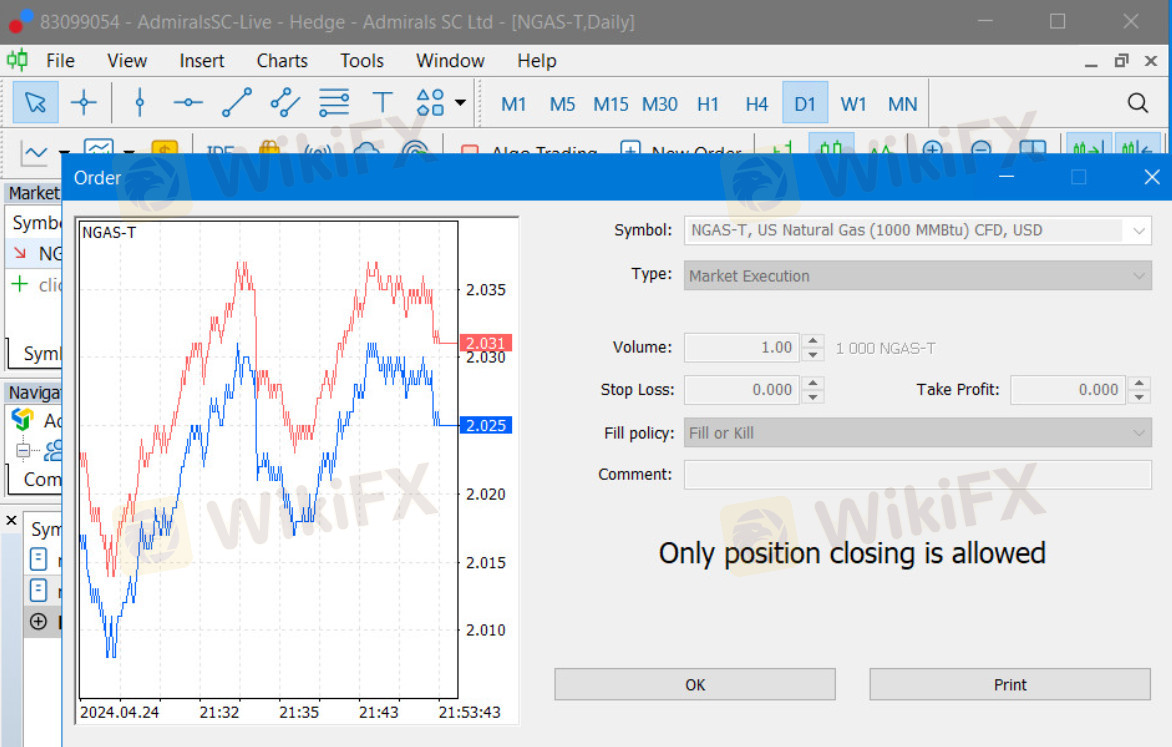Viewport: 1172px width, 747px height.
Task: Select the arrow cursor tool
Action: tap(35, 102)
